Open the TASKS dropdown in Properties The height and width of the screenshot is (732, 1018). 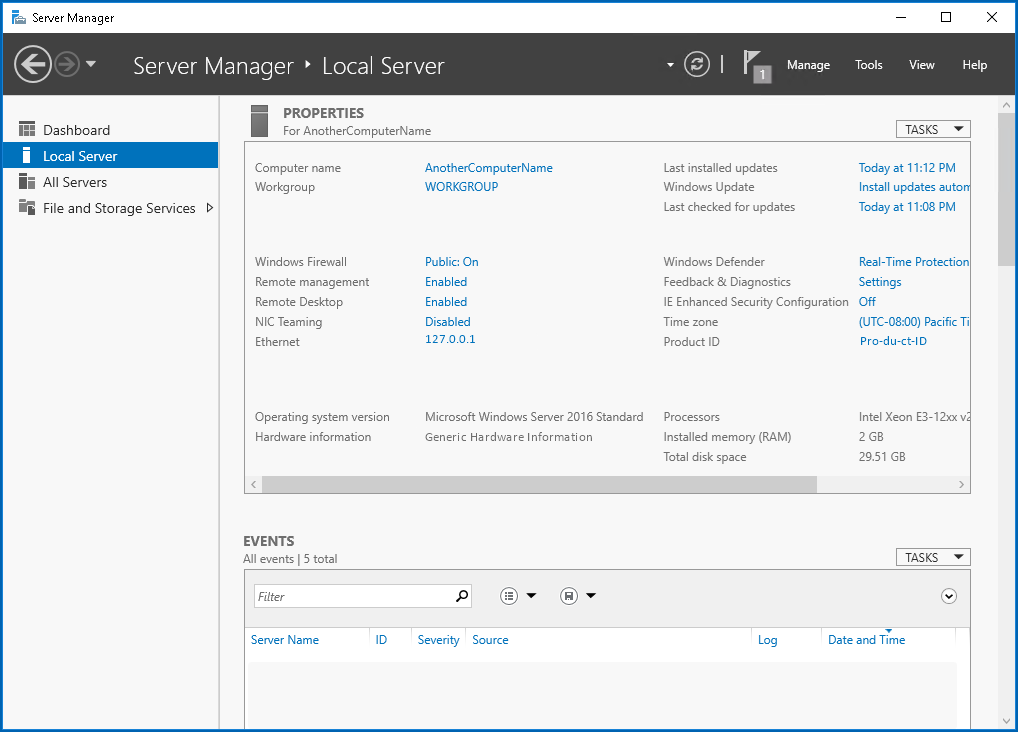coord(932,128)
